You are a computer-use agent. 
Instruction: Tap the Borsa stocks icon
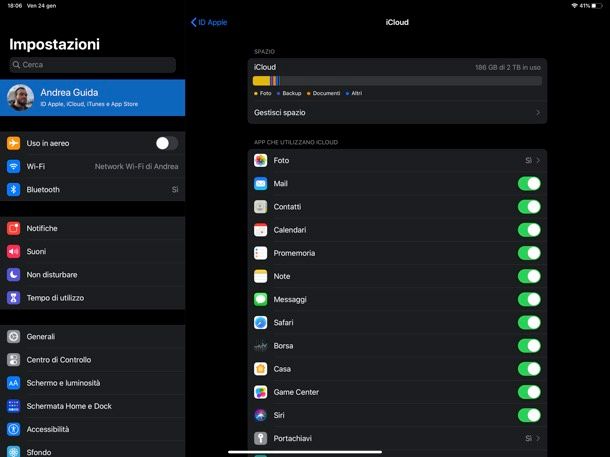(260, 346)
